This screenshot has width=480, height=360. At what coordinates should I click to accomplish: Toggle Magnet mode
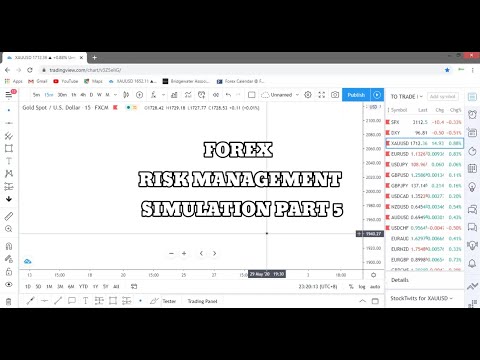(9, 246)
